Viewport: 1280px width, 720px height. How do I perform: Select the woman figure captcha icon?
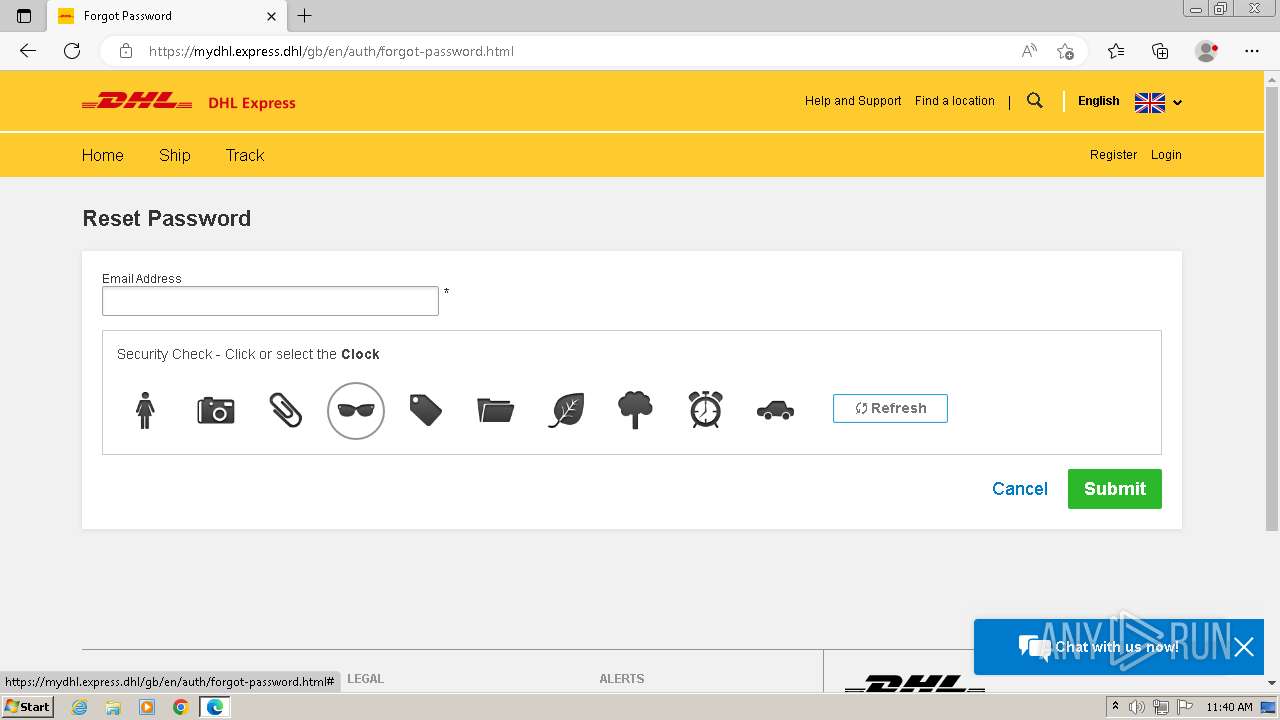(x=145, y=410)
